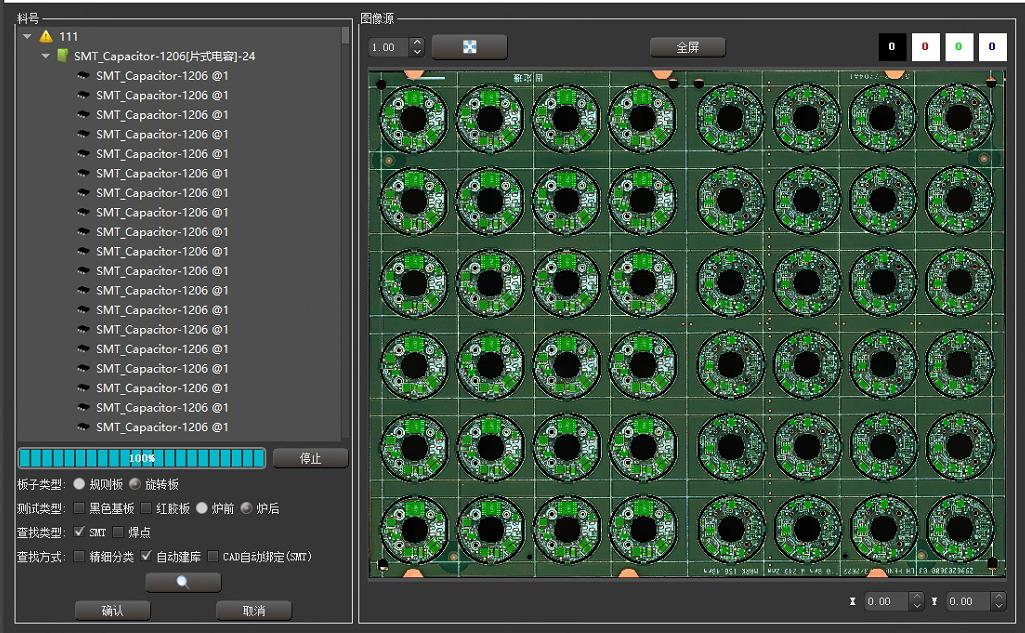The height and width of the screenshot is (633, 1025).
Task: Select the 旋转板 radio option
Action: point(135,484)
